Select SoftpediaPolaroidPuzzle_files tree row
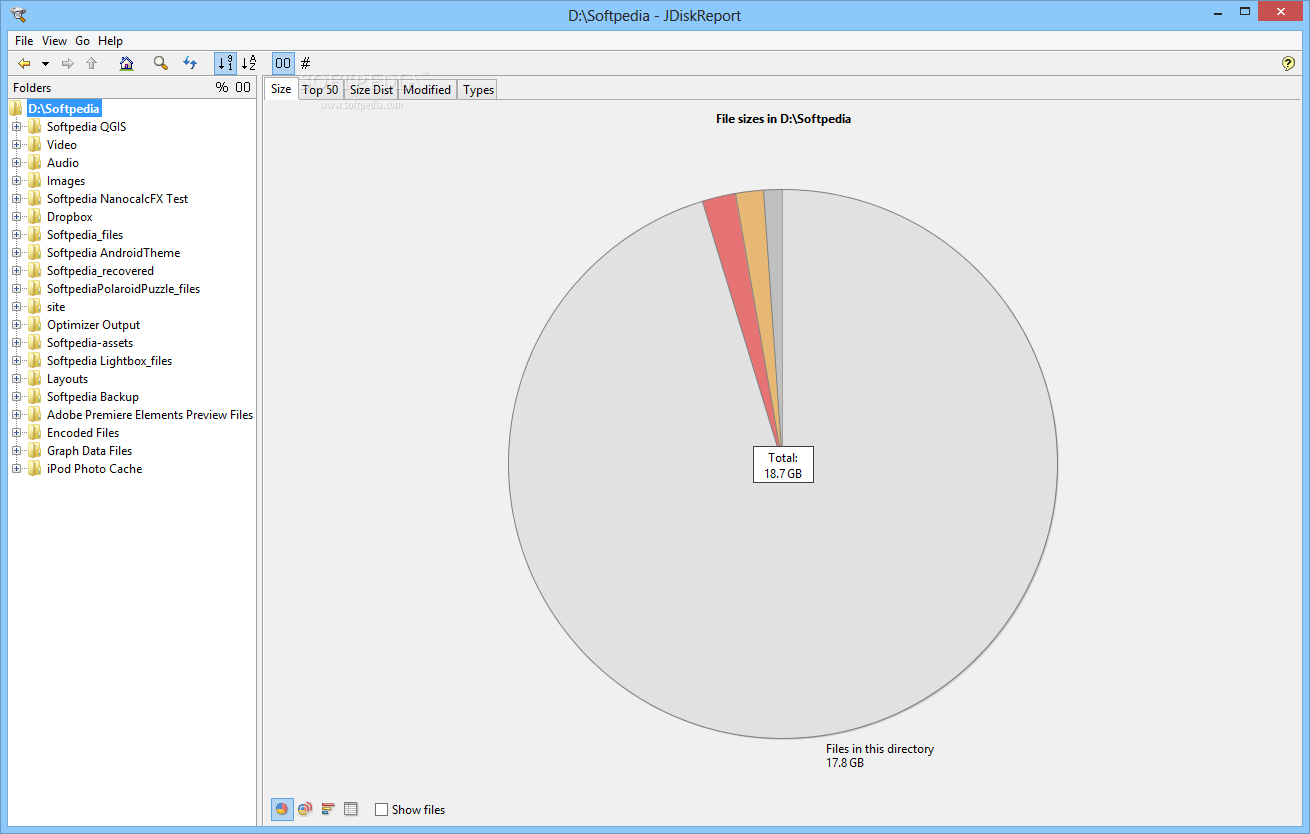The width and height of the screenshot is (1310, 834). [x=123, y=289]
